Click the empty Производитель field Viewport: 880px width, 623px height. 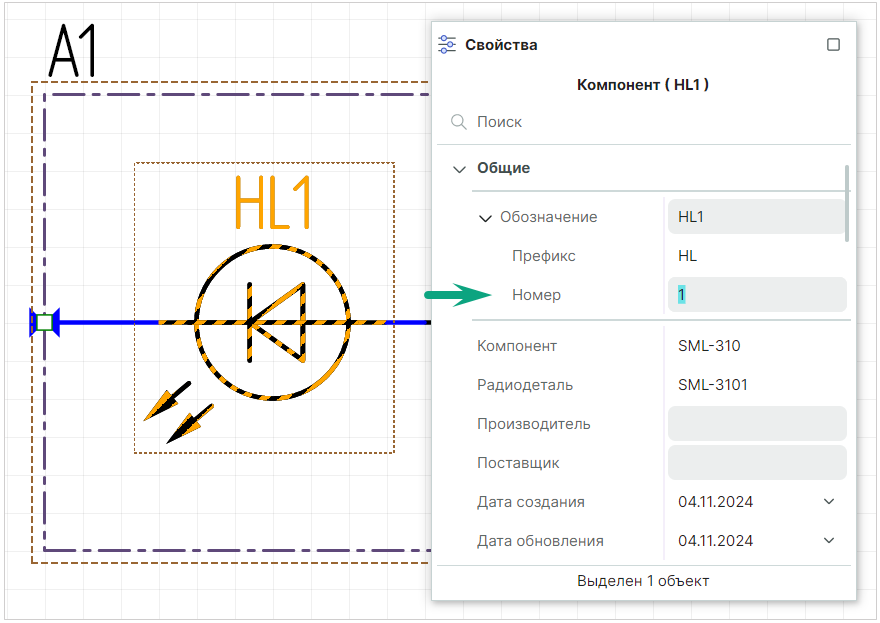[756, 424]
